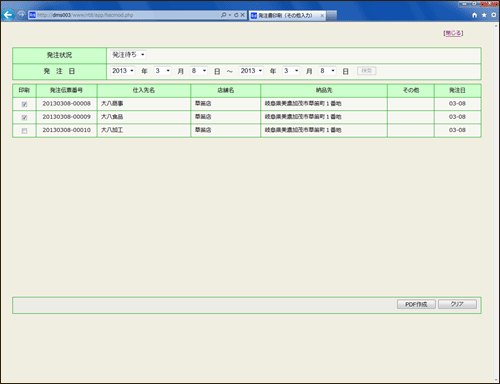The height and width of the screenshot is (384, 500).
Task: Select the 発注書印刷 browser tab
Action: 285,15
